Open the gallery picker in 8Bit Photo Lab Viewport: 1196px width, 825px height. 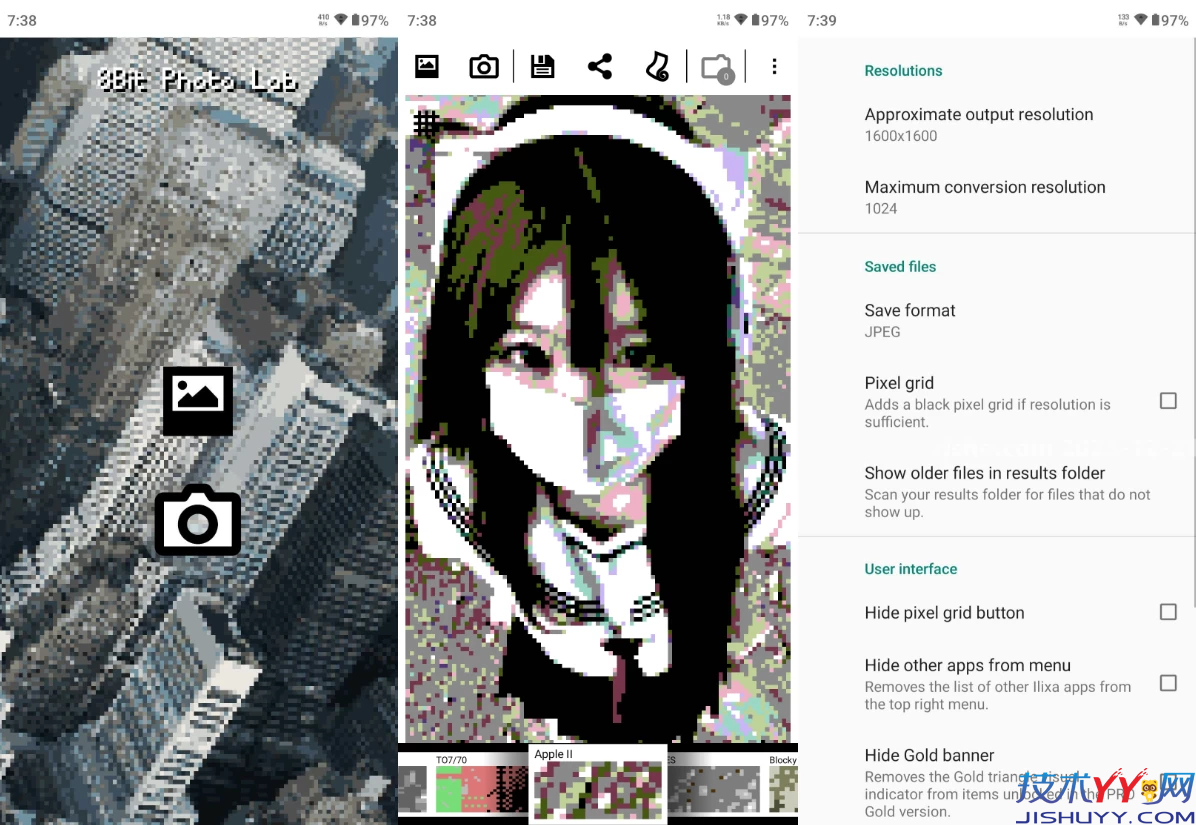(197, 401)
